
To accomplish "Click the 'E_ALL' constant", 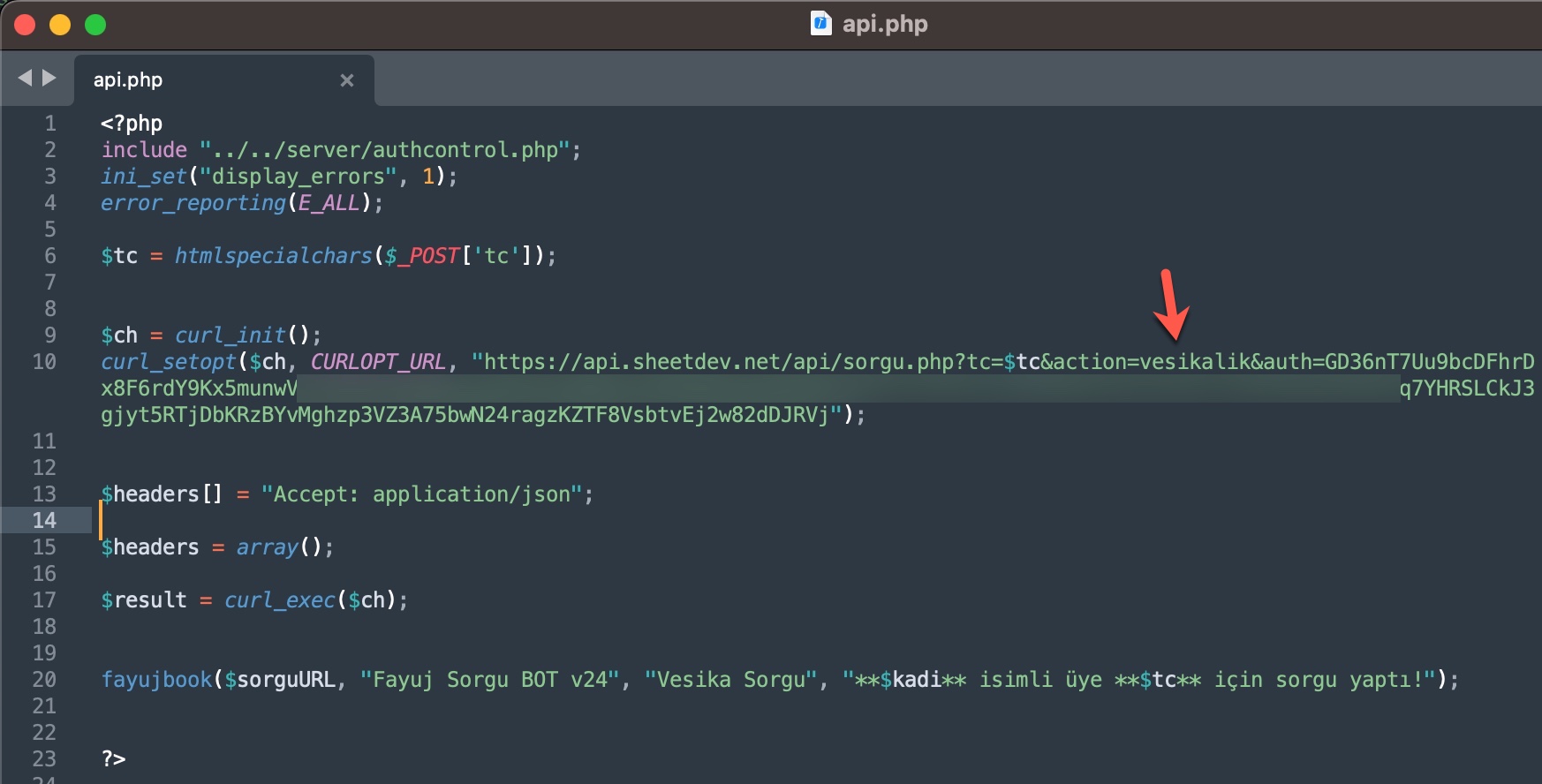I will tap(329, 203).
